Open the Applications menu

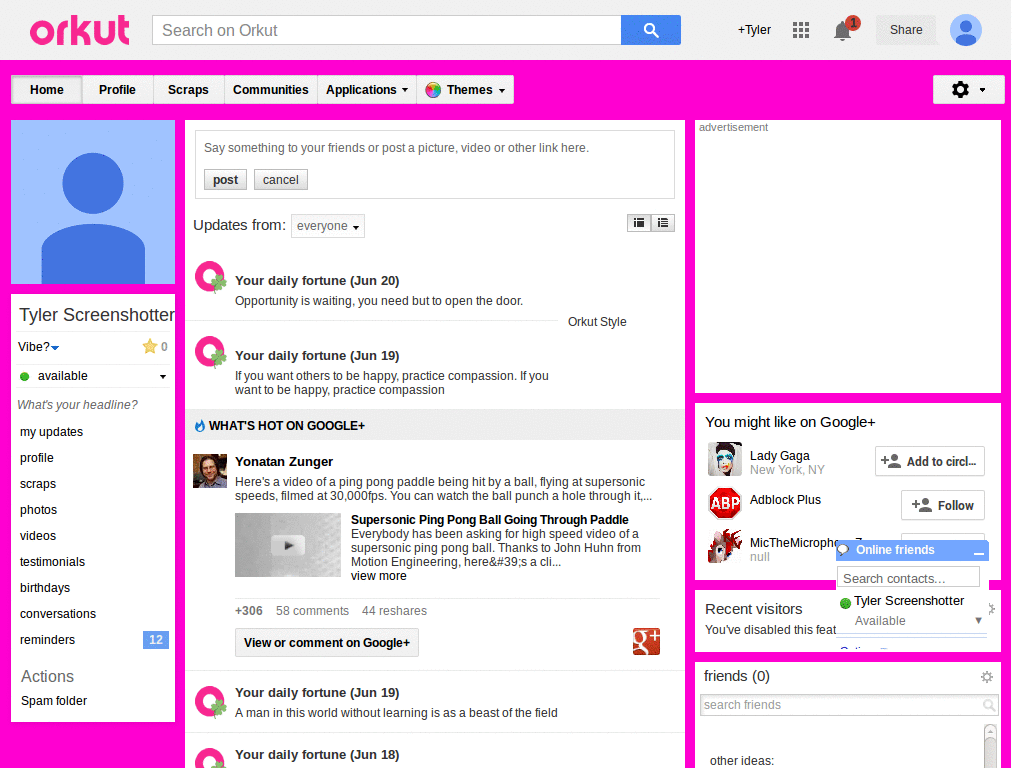[x=367, y=89]
